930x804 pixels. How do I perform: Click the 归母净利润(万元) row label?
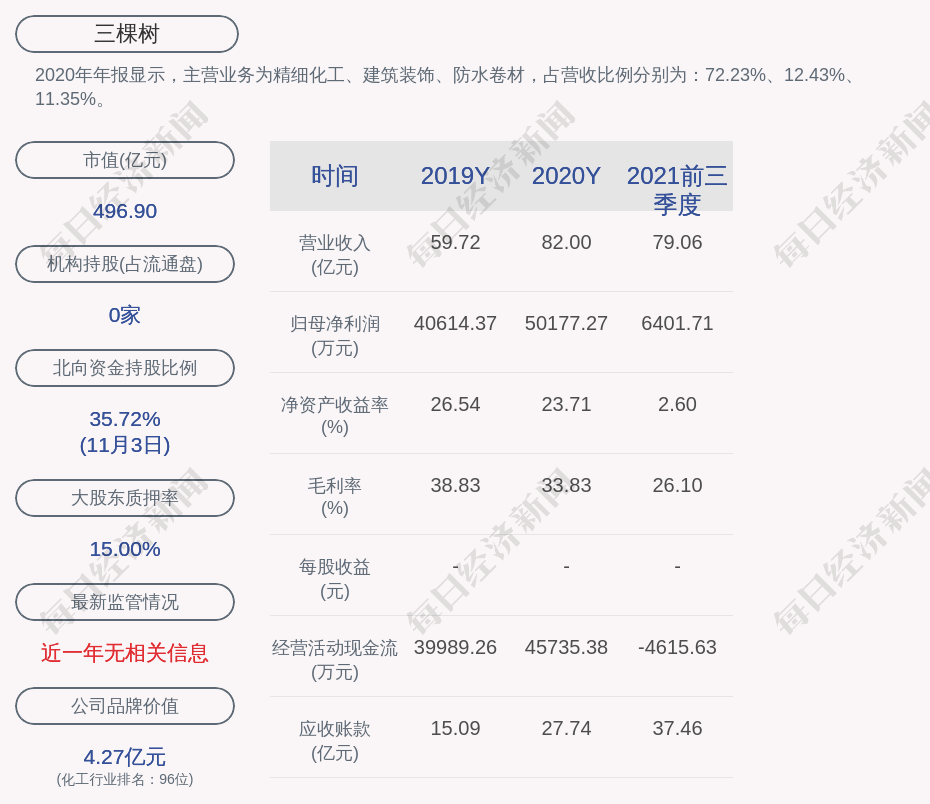pos(335,336)
